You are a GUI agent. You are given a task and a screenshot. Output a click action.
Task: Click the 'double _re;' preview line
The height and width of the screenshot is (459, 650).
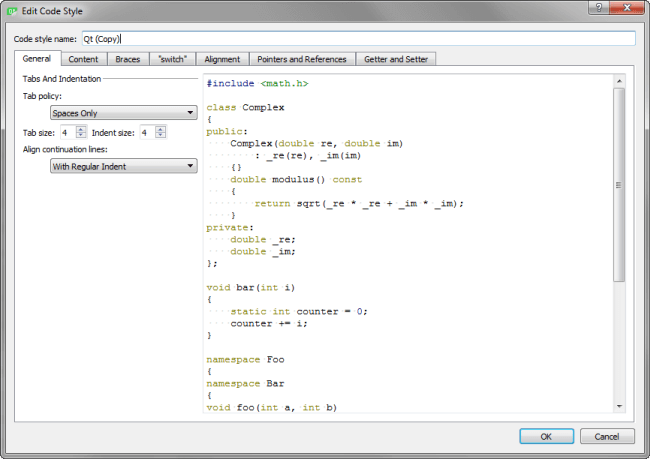263,240
